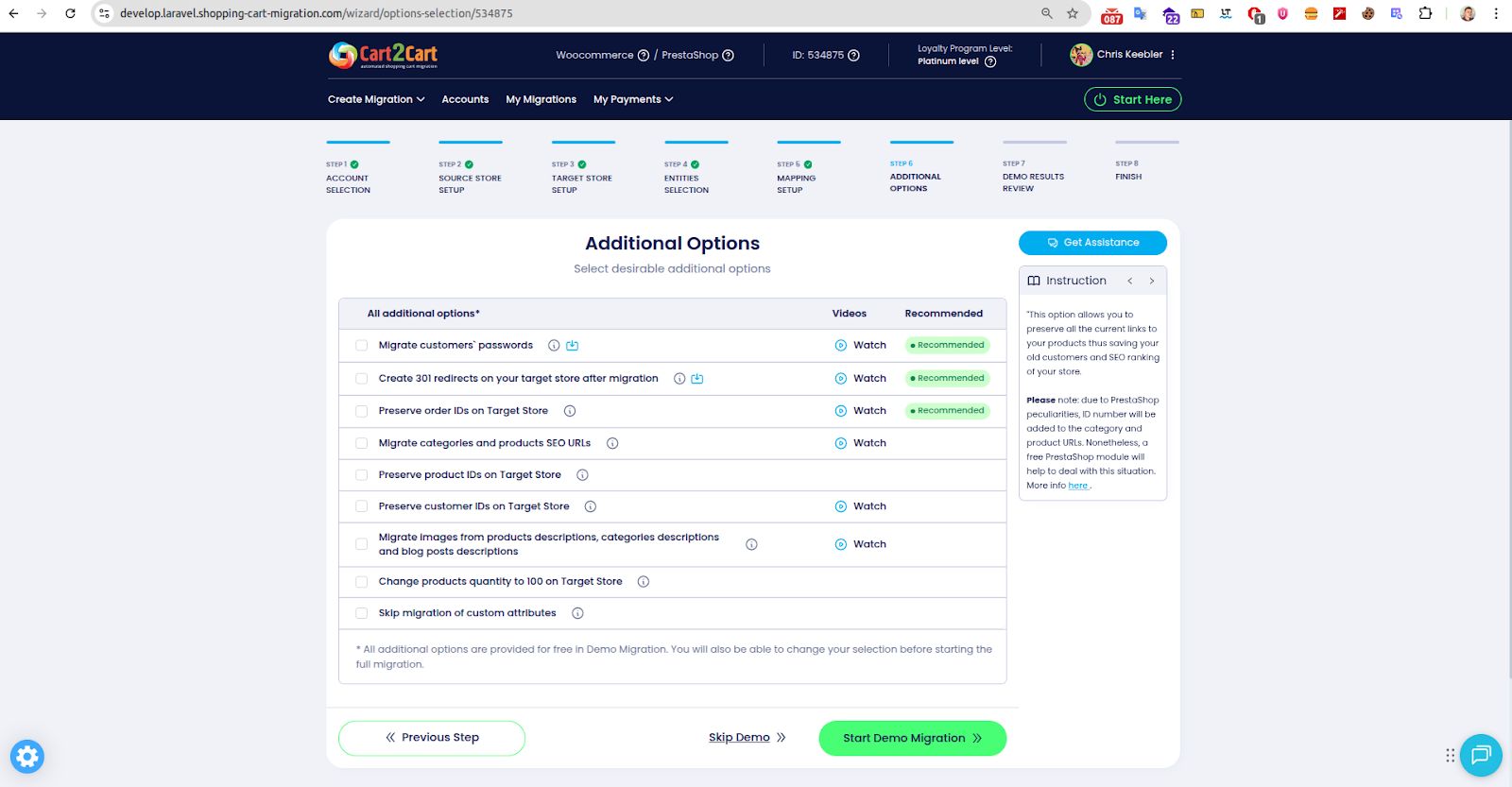Image resolution: width=1512 pixels, height=787 pixels.
Task: Click the browser back arrow
Action: pos(13,13)
